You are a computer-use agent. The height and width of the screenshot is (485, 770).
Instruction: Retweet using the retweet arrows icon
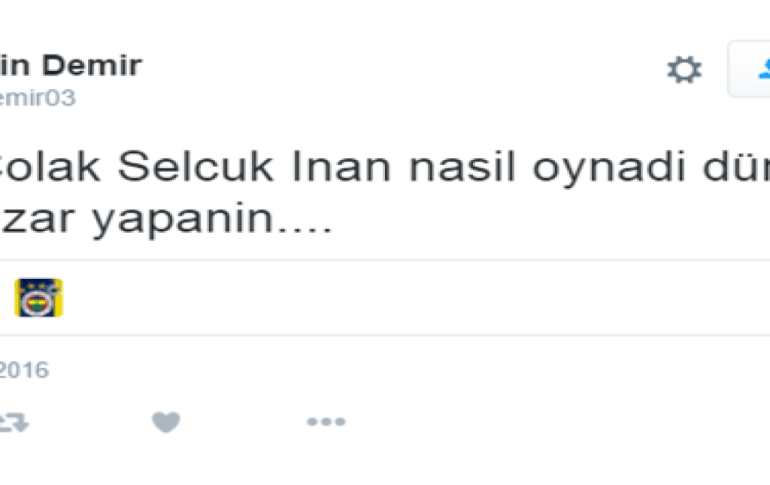(14, 422)
